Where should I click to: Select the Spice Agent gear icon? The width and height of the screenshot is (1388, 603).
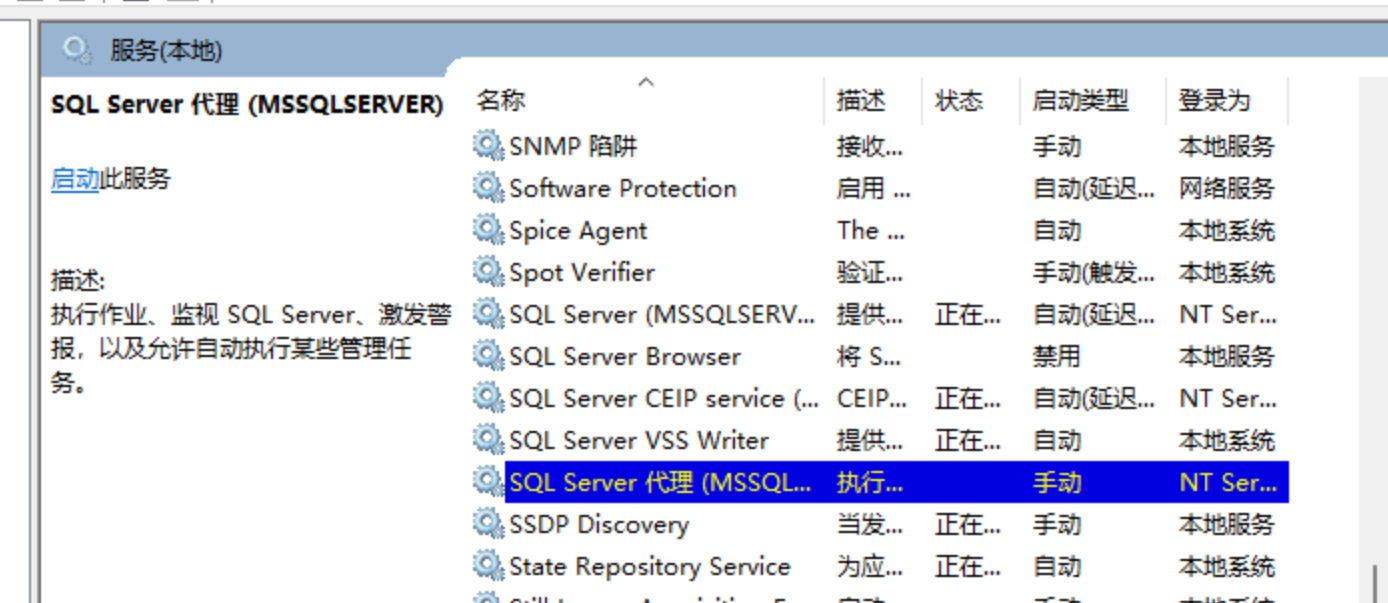pos(487,230)
